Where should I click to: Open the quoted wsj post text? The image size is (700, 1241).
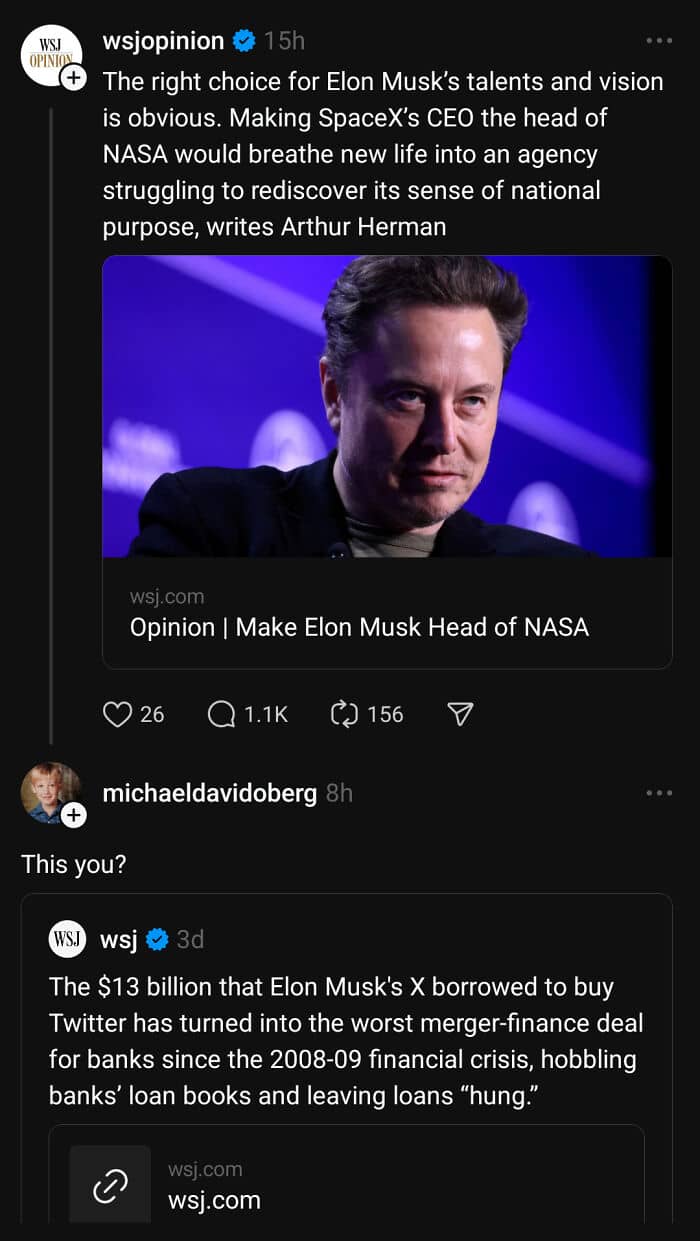point(346,1041)
